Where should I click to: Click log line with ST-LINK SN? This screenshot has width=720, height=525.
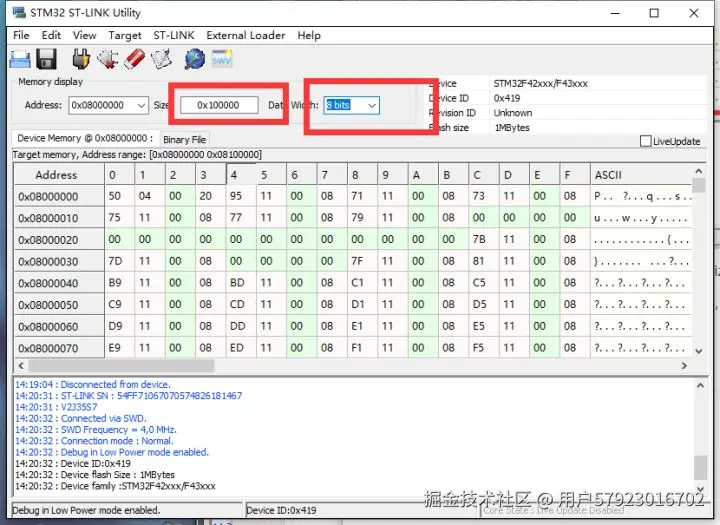128,396
